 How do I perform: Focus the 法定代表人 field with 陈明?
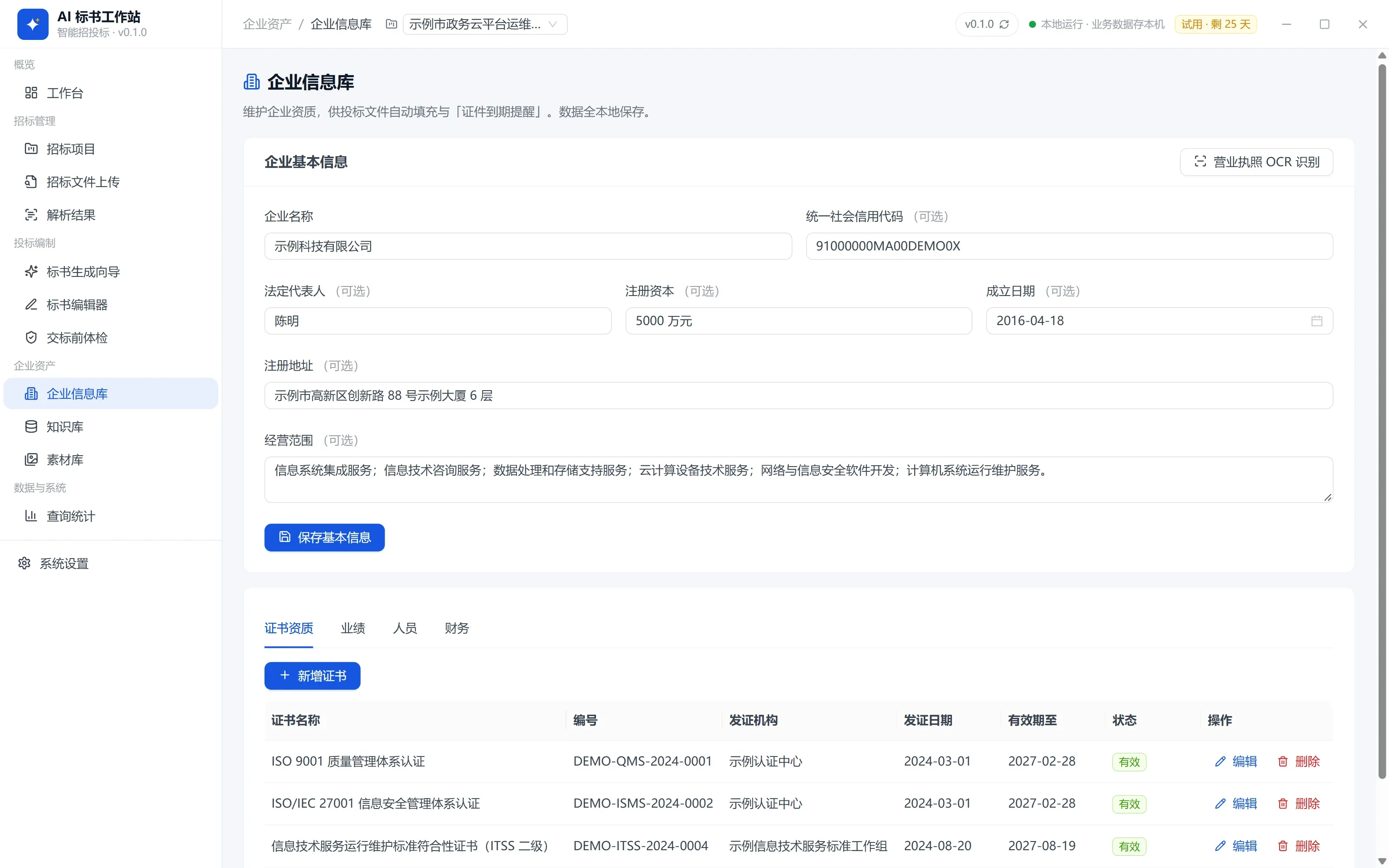(x=438, y=321)
